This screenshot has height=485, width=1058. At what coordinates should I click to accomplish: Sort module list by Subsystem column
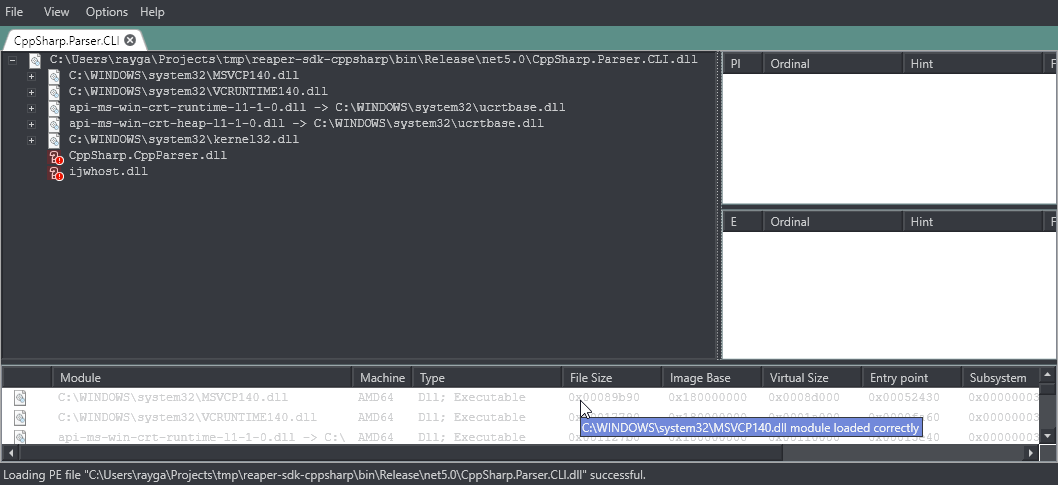(x=1000, y=378)
